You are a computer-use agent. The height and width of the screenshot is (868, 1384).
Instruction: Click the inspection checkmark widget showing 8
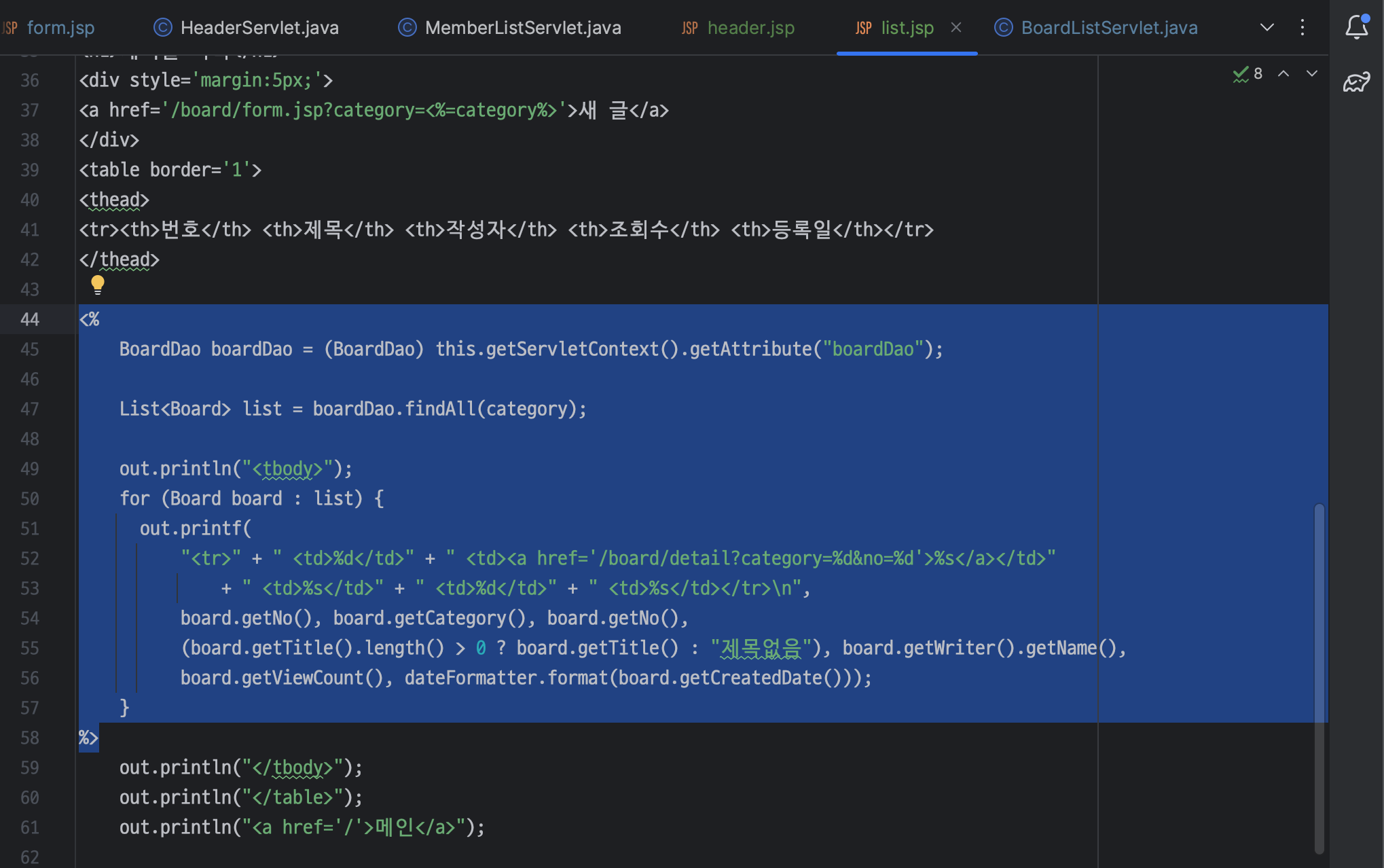(x=1248, y=73)
